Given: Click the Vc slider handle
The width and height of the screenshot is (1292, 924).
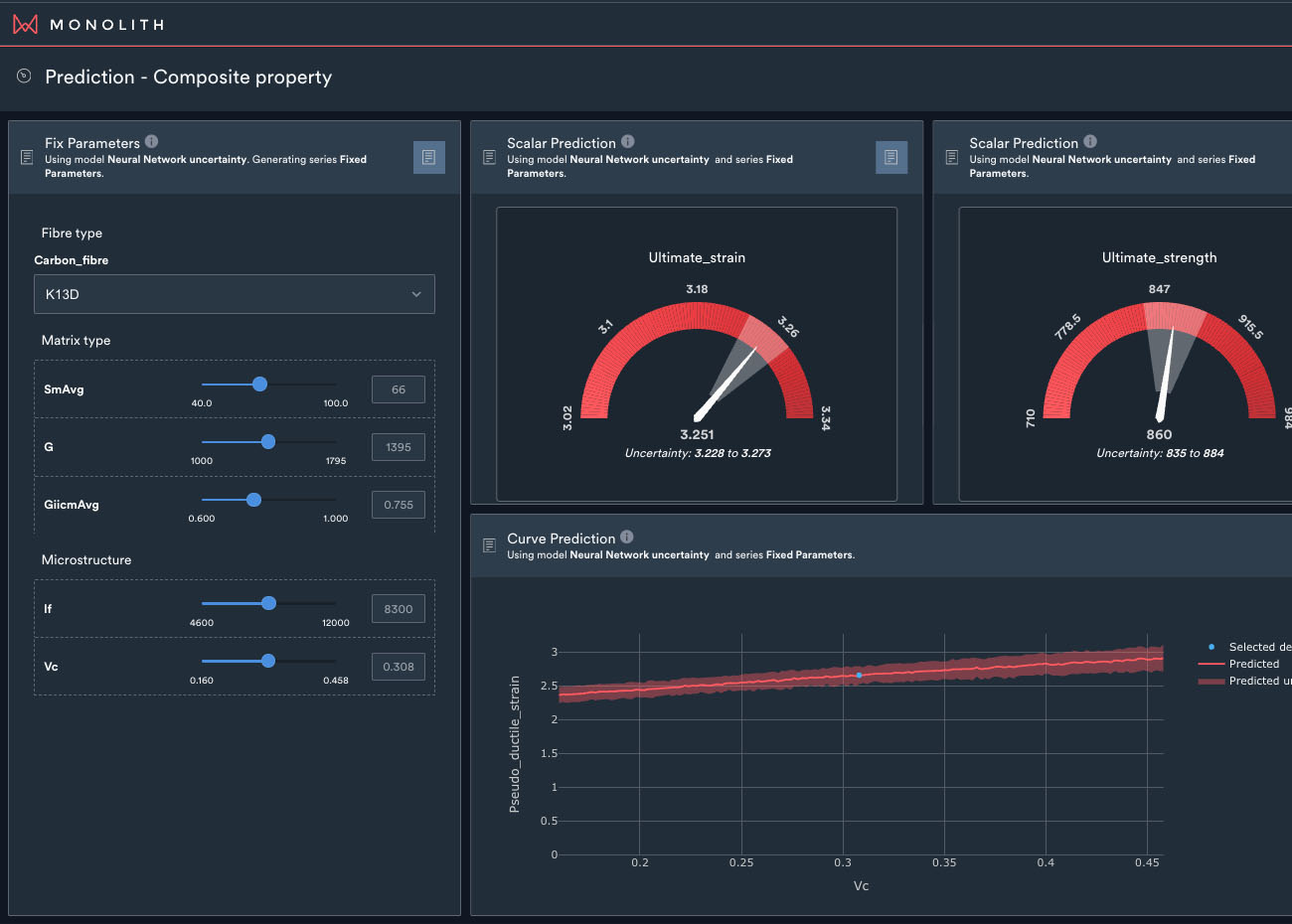Looking at the screenshot, I should tap(267, 661).
